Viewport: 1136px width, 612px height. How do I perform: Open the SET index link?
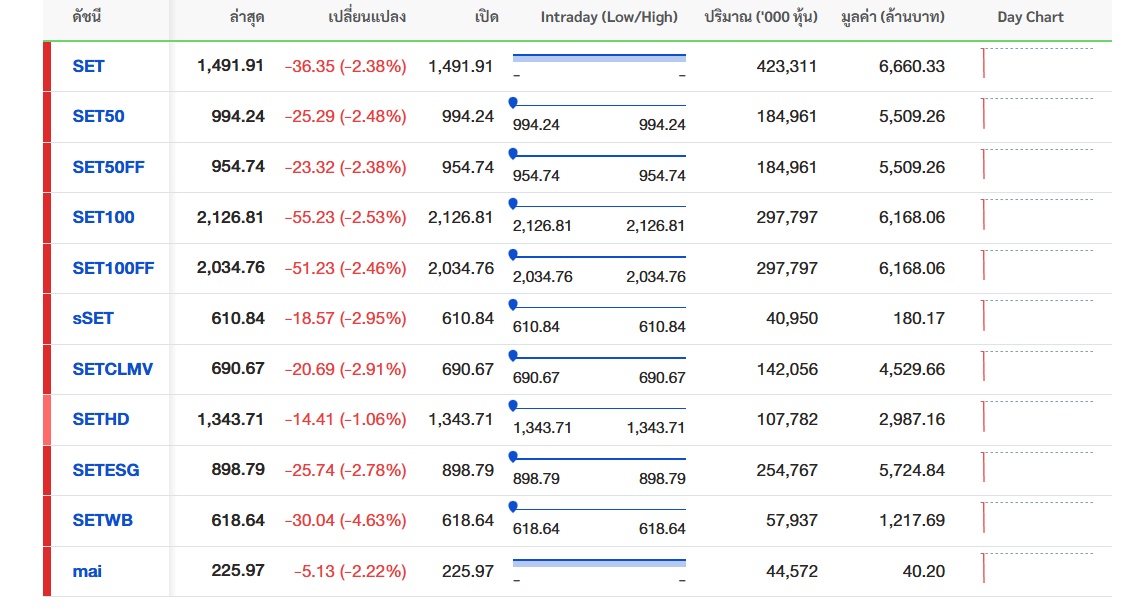[x=88, y=66]
